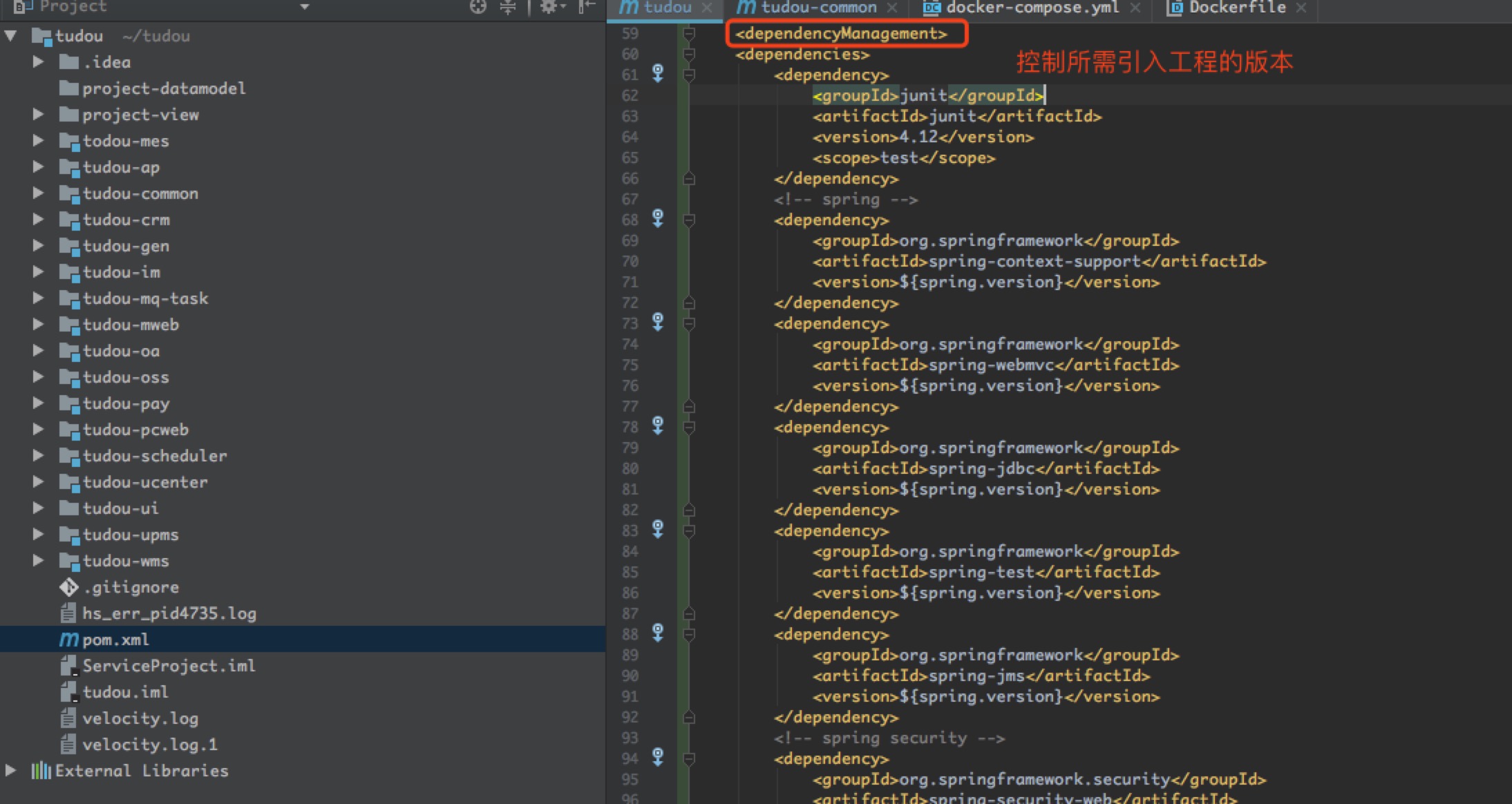The width and height of the screenshot is (1512, 804).
Task: Select the project-datamodel folder
Action: 164,88
